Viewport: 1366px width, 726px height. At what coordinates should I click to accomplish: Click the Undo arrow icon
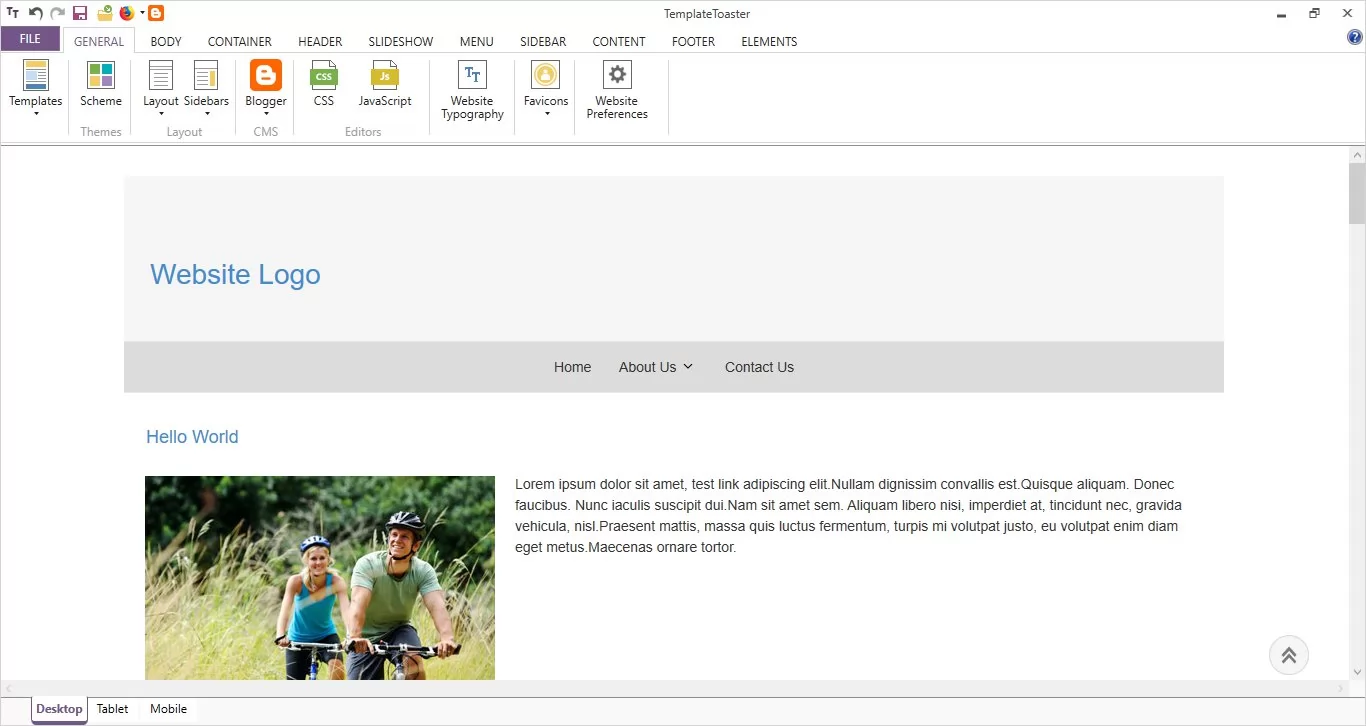36,13
